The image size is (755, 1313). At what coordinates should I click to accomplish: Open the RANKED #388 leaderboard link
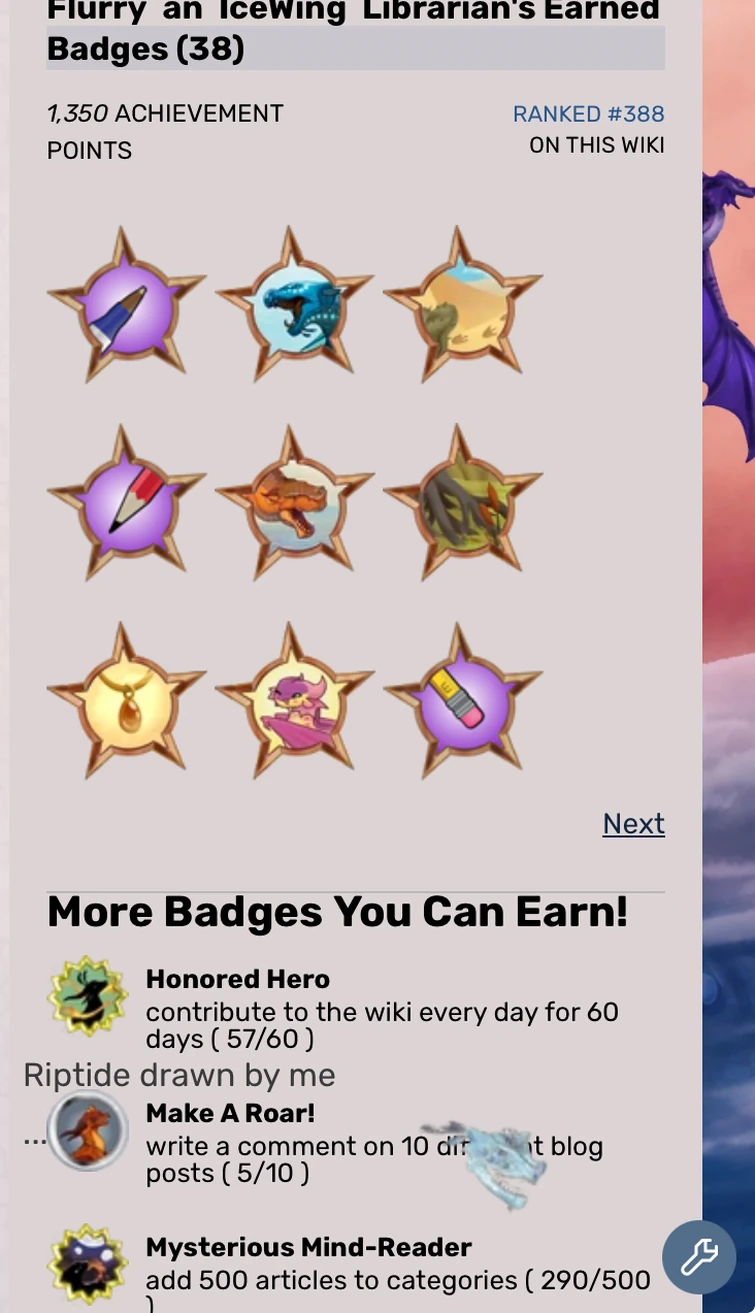588,114
